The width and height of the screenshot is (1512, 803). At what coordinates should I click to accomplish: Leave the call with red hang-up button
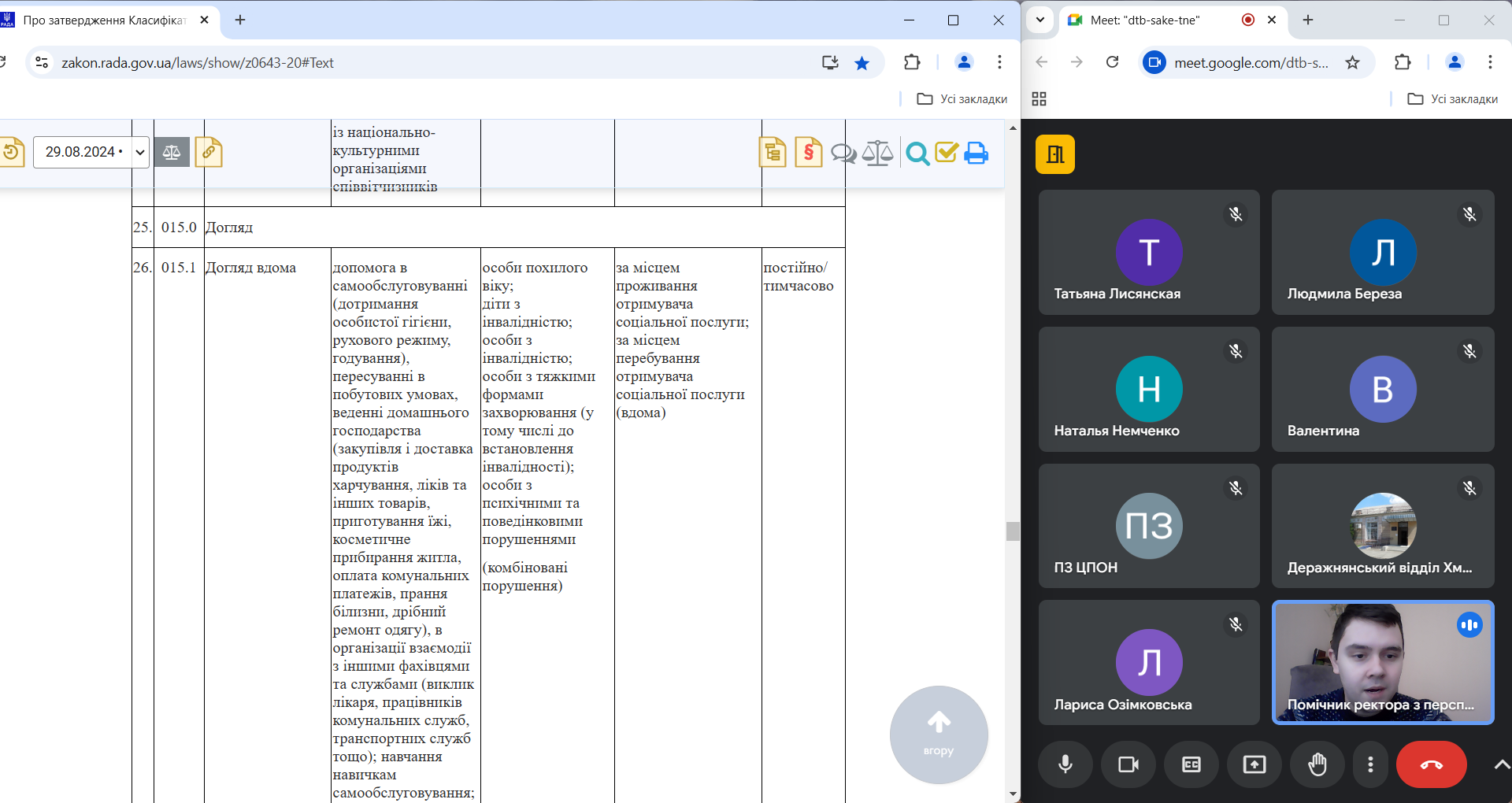(1432, 764)
